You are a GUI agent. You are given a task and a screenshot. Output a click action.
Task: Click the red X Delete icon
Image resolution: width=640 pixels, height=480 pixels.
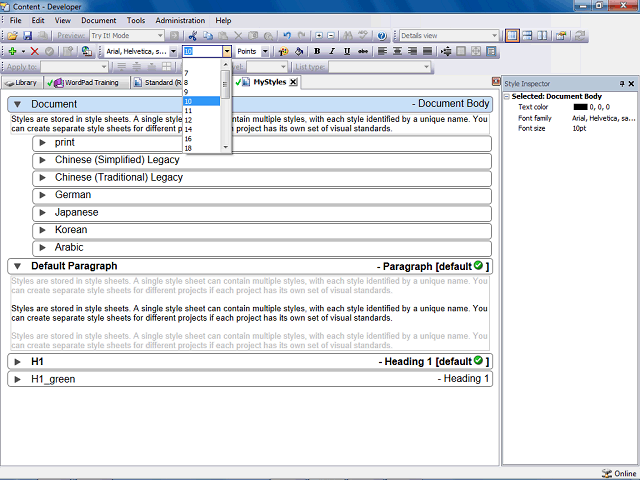click(35, 51)
